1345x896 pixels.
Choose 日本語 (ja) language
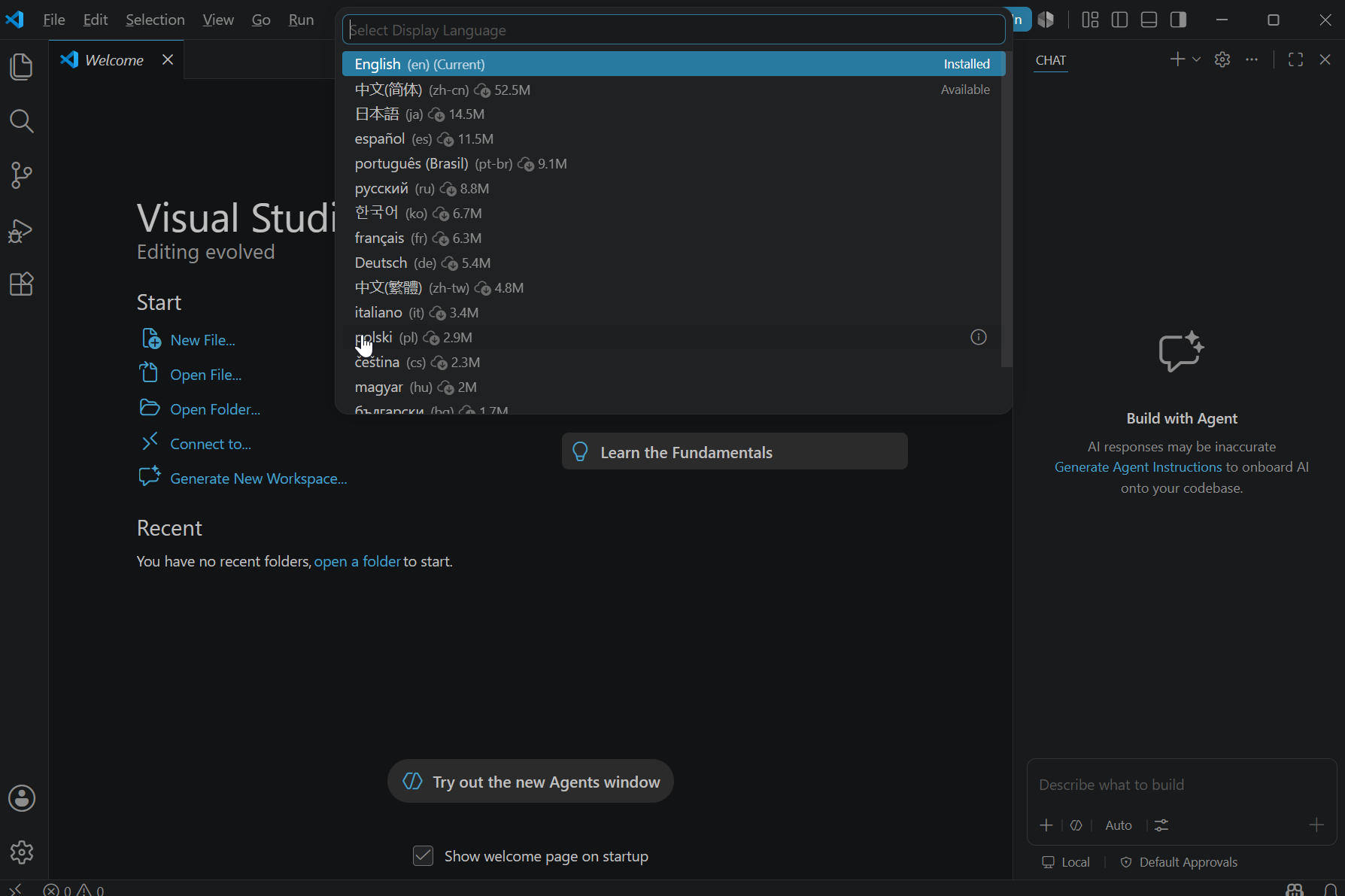pos(674,114)
